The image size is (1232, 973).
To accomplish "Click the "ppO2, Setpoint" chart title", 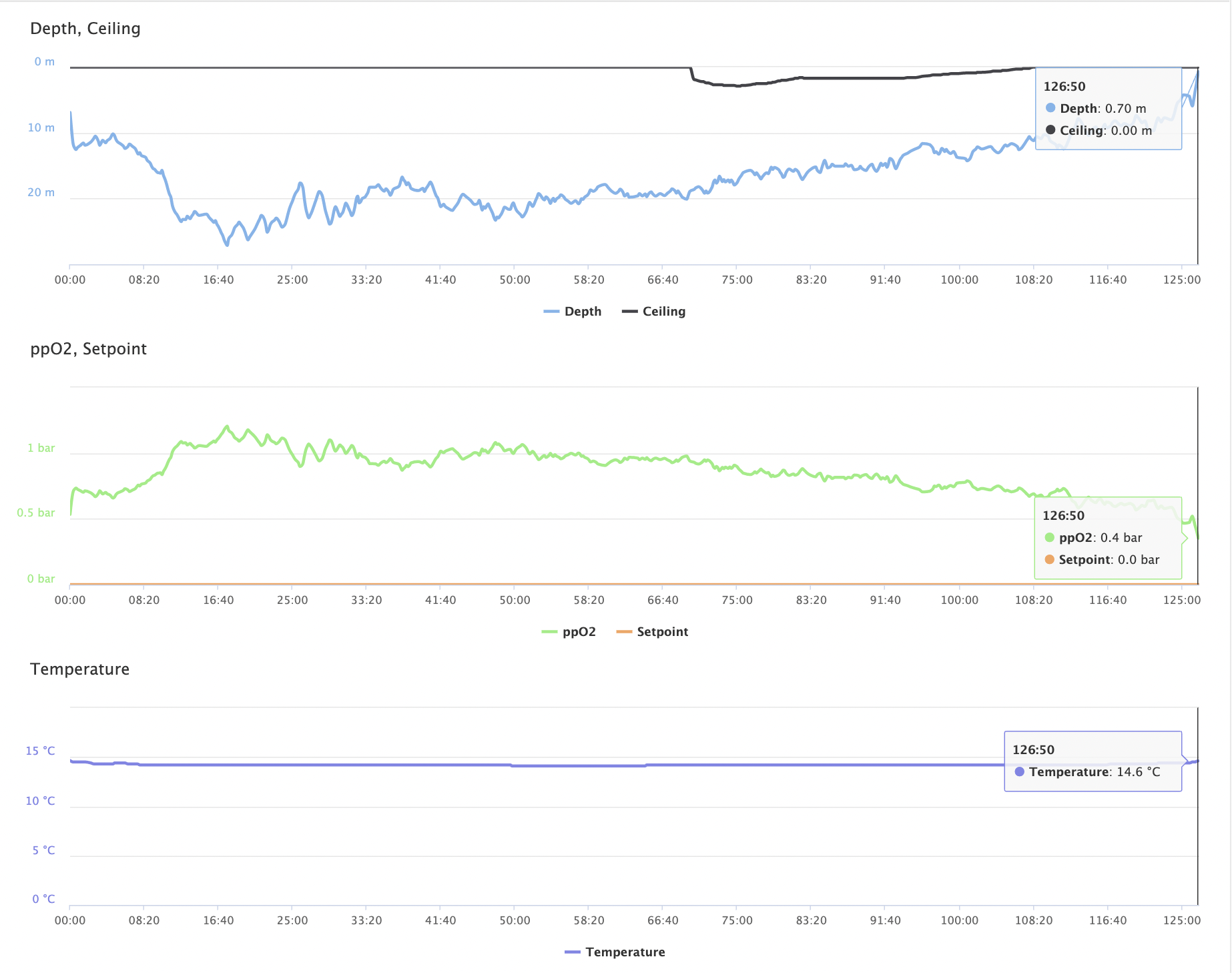I will 88,349.
